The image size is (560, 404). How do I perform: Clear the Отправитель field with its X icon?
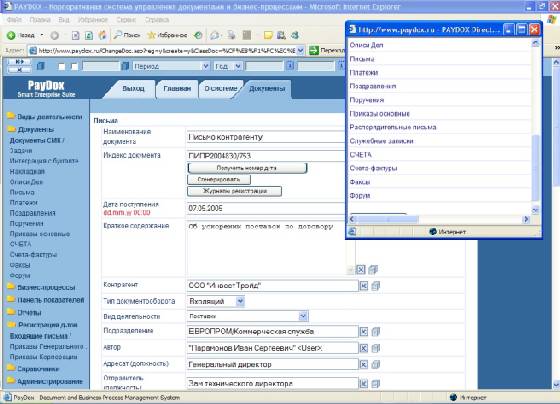[x=364, y=384]
